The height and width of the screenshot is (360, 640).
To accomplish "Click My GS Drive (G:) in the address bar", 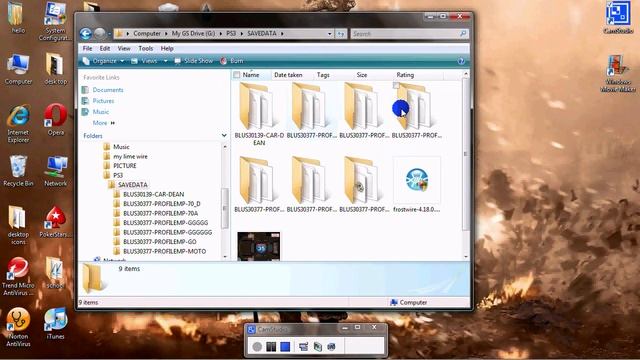I will pyautogui.click(x=193, y=33).
